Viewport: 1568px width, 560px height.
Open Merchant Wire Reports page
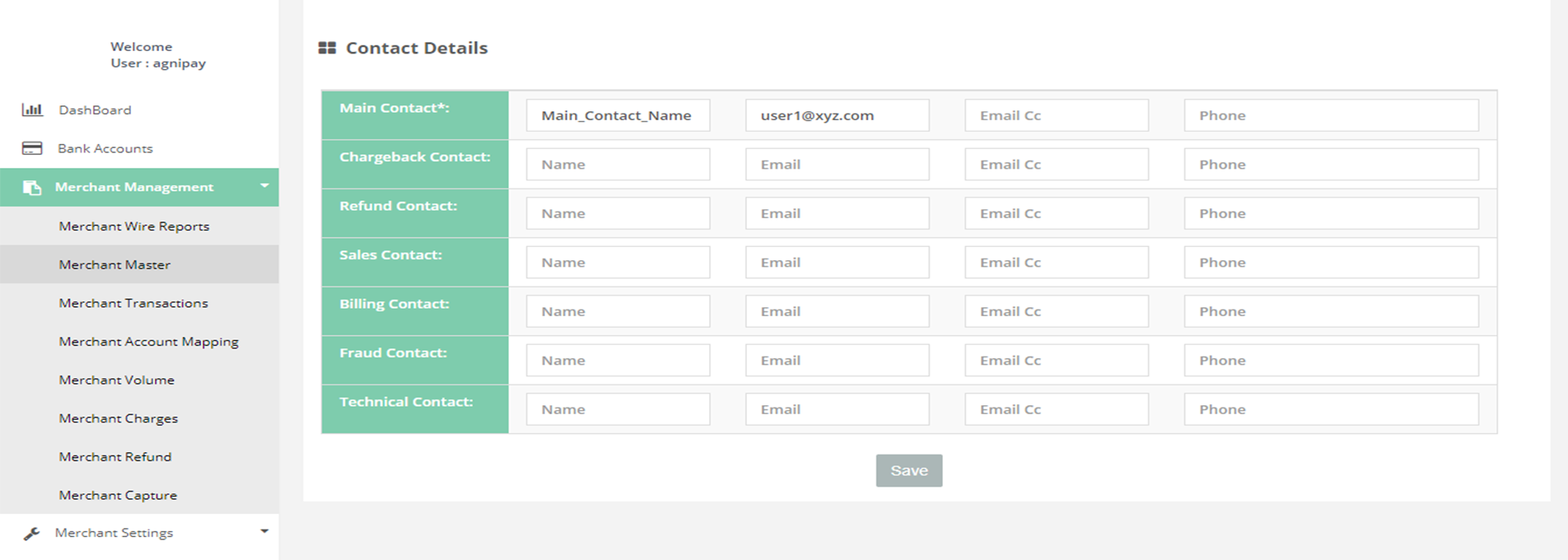click(133, 226)
